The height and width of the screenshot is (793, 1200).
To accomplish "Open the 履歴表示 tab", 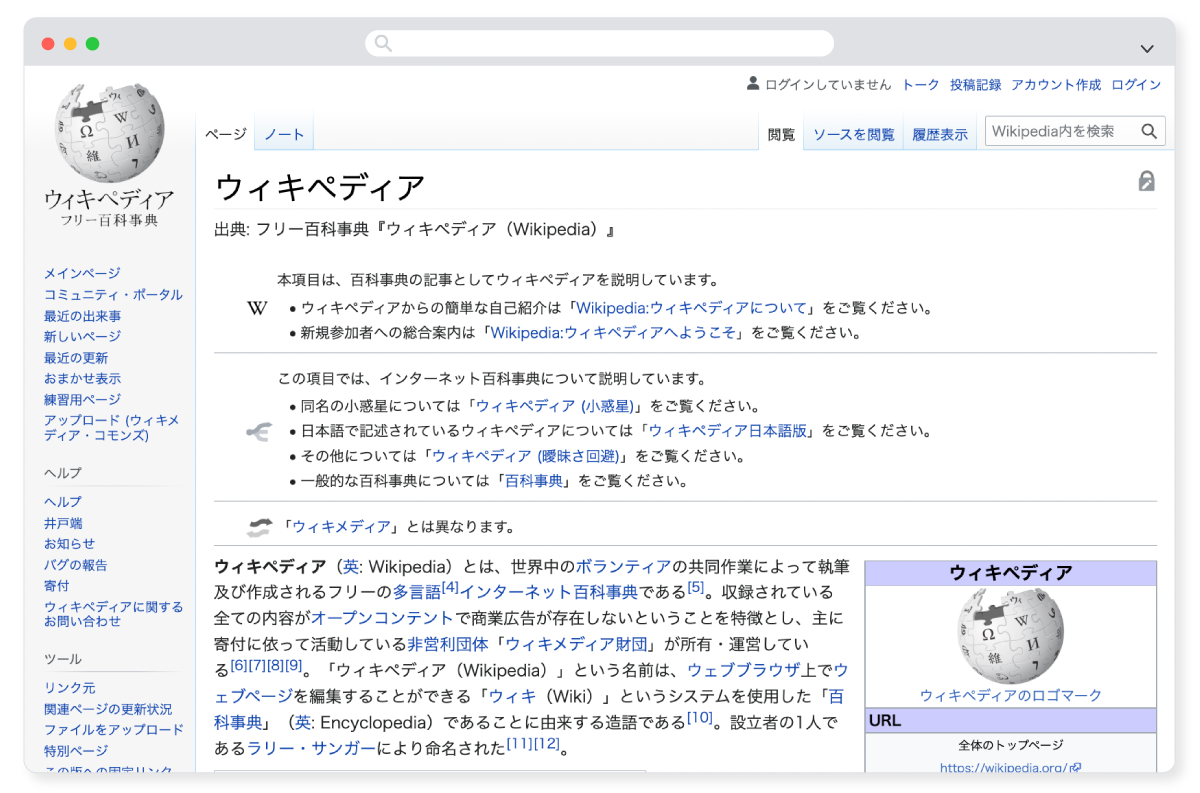I will tap(940, 134).
